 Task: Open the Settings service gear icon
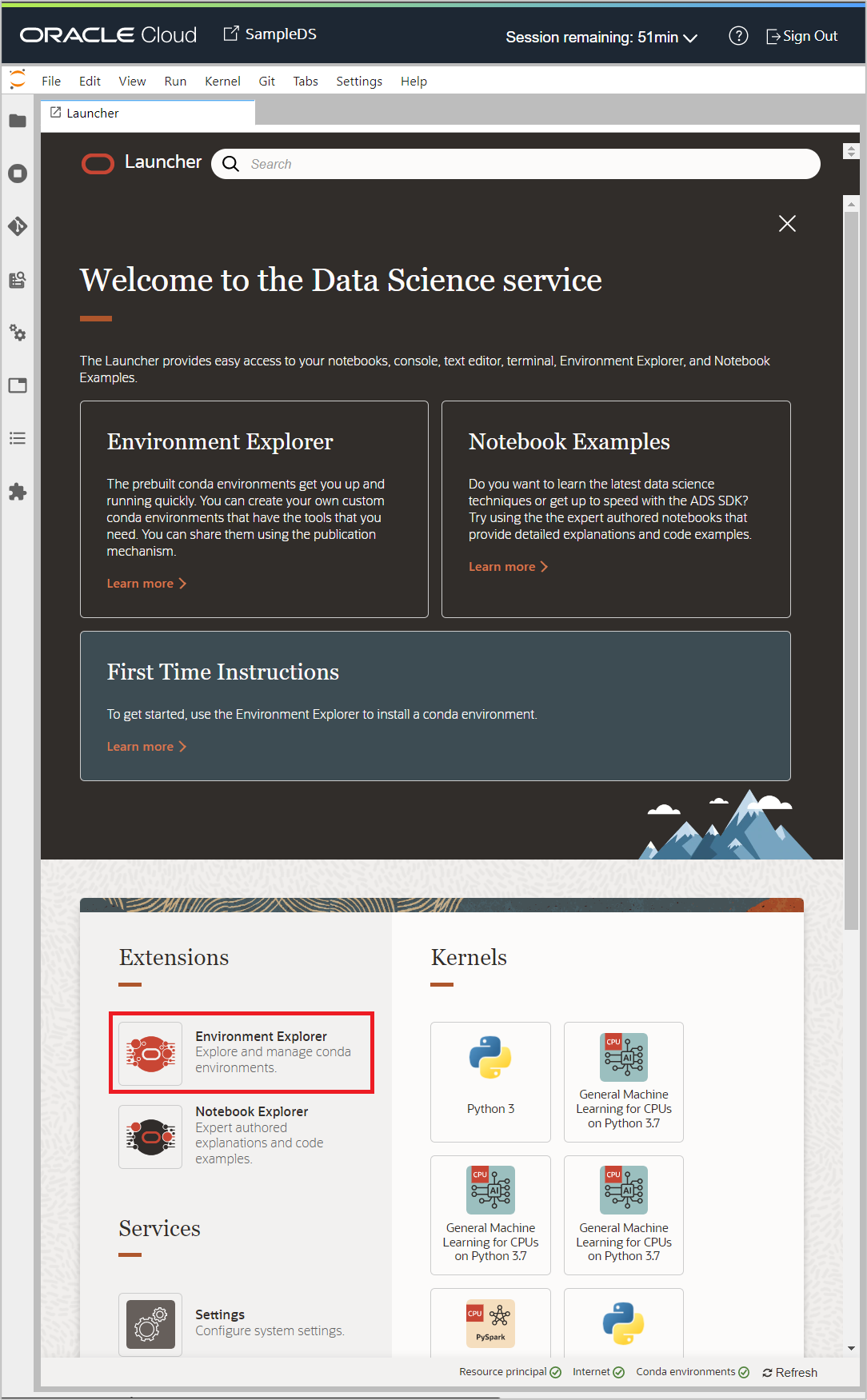click(x=150, y=1325)
